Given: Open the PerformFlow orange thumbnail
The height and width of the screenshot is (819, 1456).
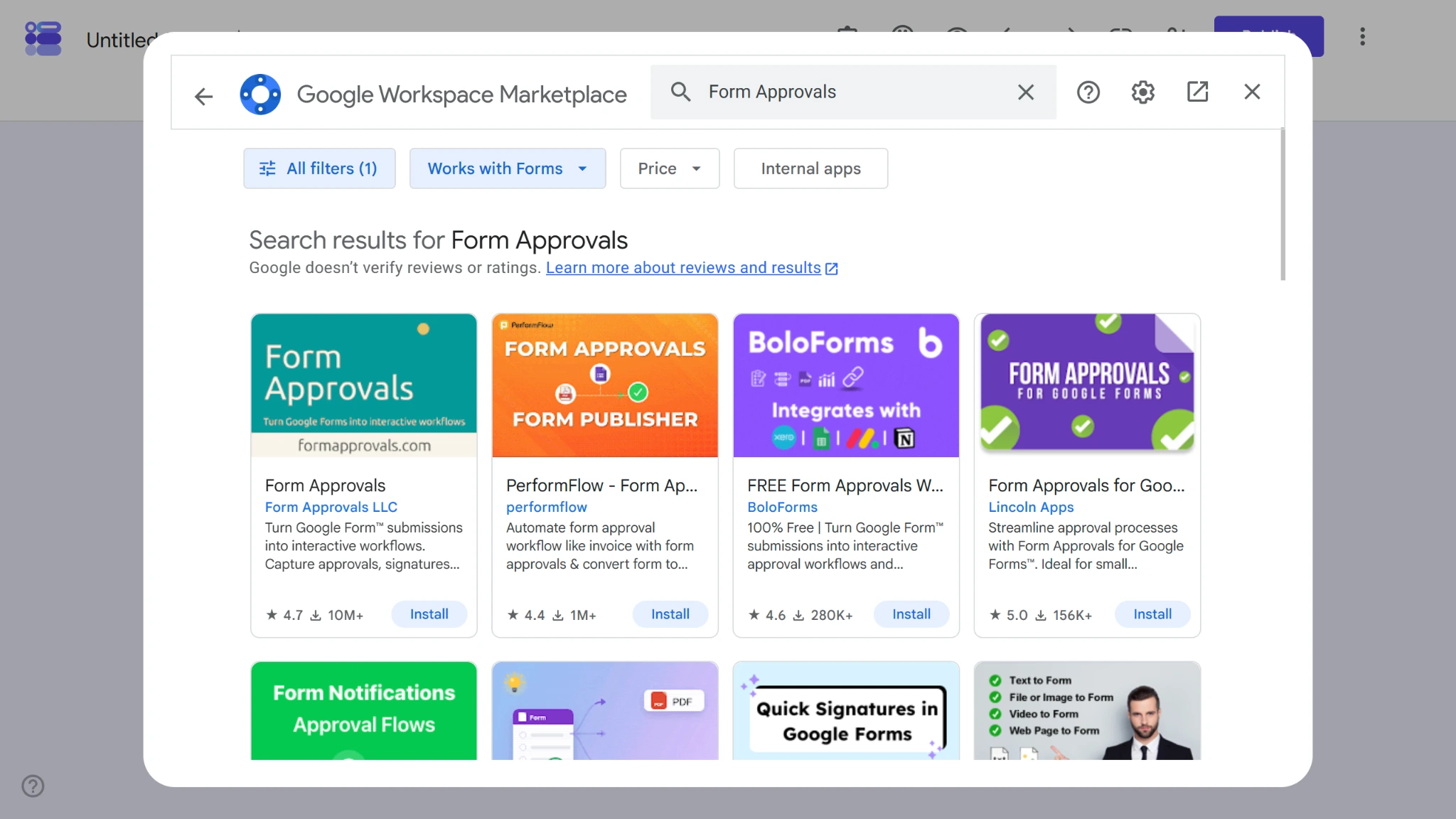Looking at the screenshot, I should pos(604,385).
